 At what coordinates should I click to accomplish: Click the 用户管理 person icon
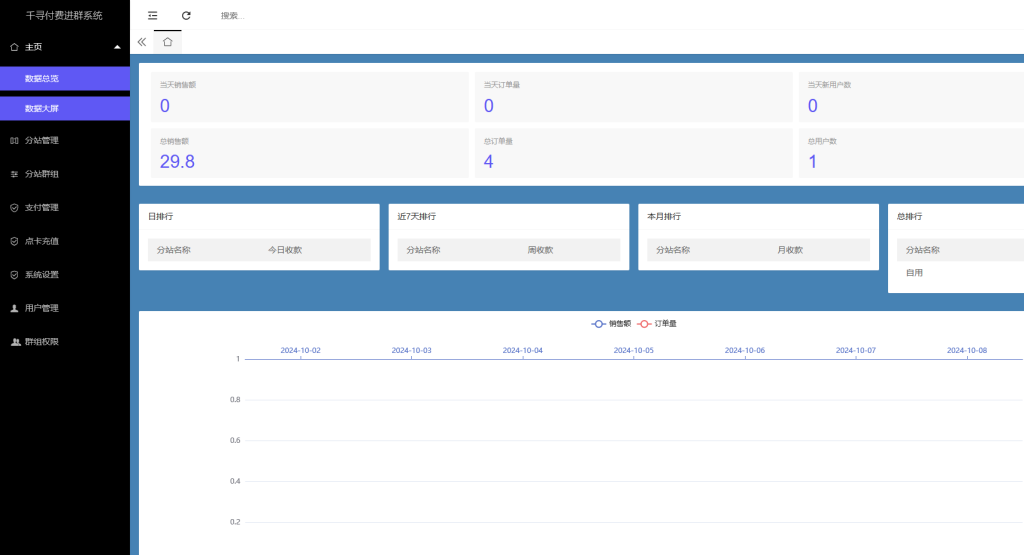[x=14, y=308]
